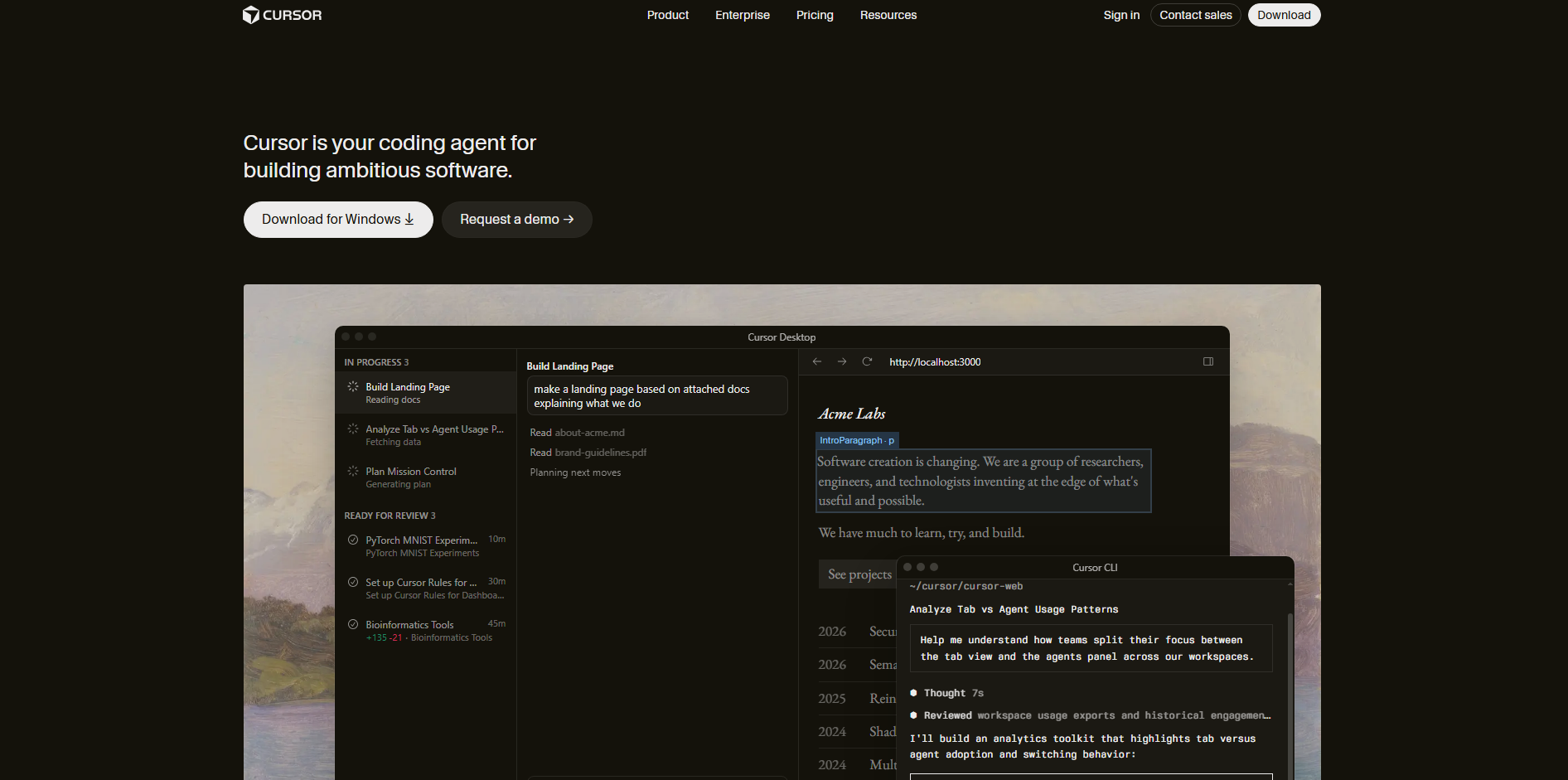Click the See projects button
The width and height of the screenshot is (1568, 780).
(x=859, y=574)
